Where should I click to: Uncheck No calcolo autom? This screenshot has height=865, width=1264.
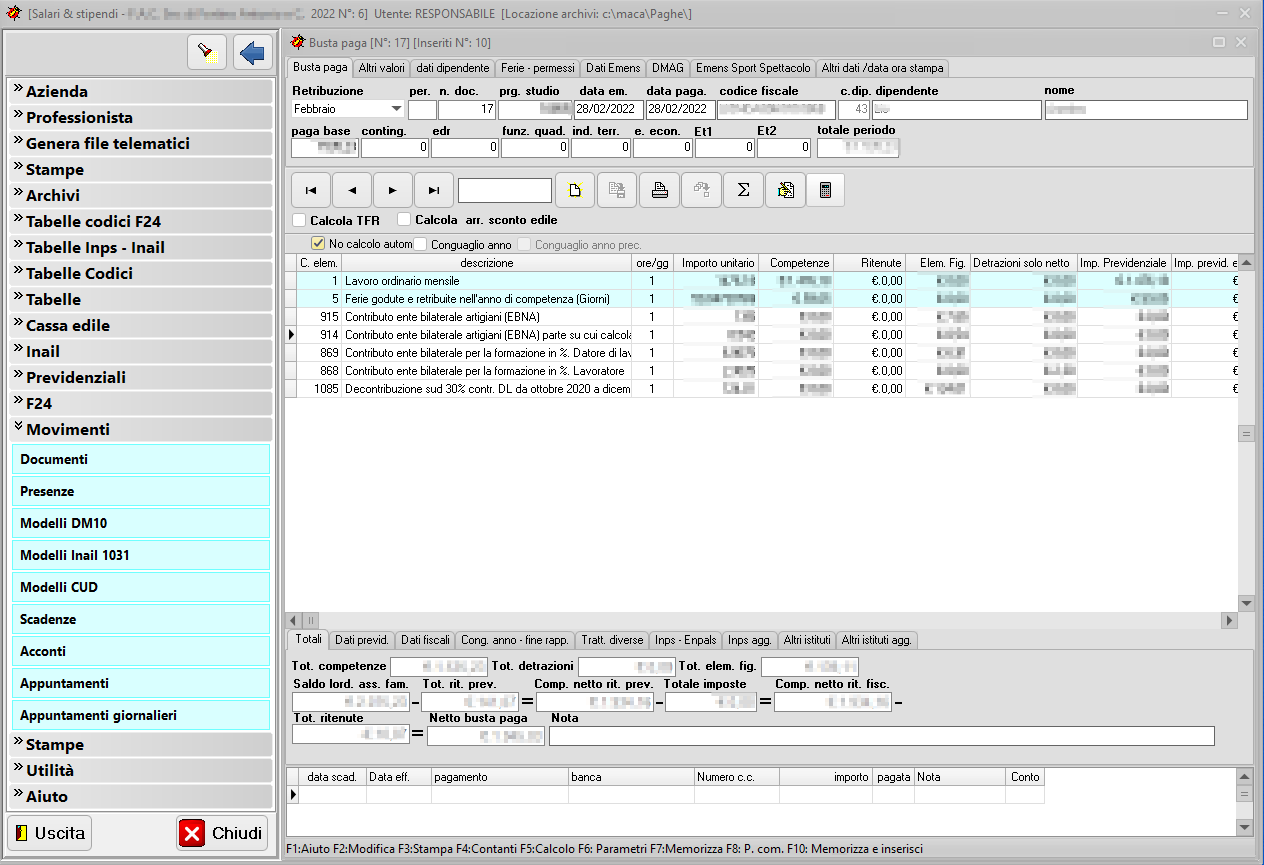tap(318, 244)
